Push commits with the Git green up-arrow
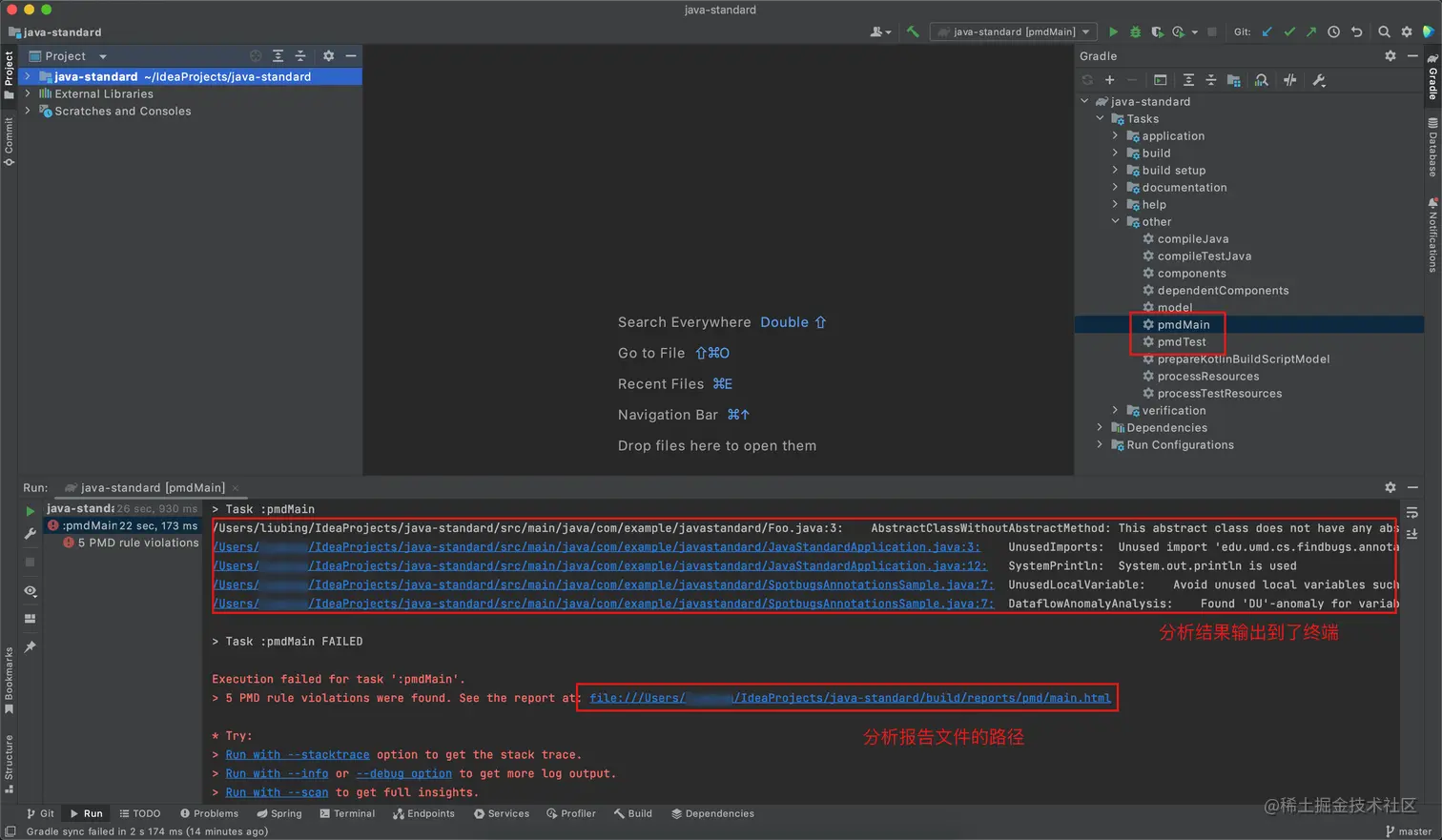Screen dimensions: 1442x840 [1311, 31]
